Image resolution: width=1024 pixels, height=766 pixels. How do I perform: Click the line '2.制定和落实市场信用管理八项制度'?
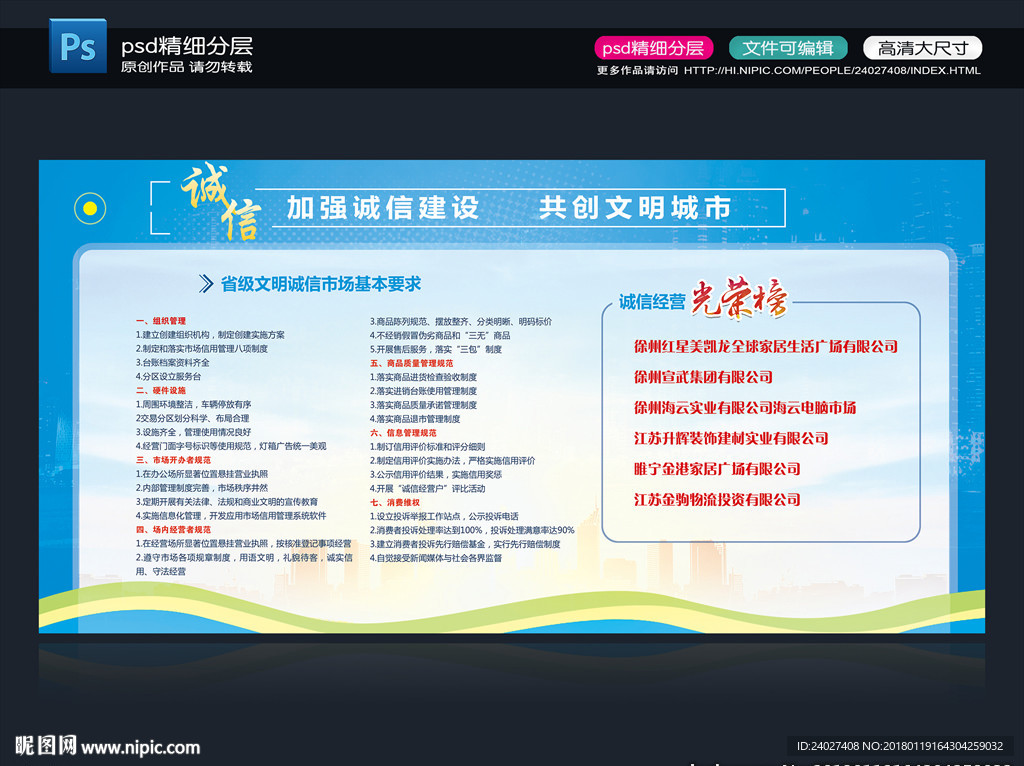click(x=202, y=349)
